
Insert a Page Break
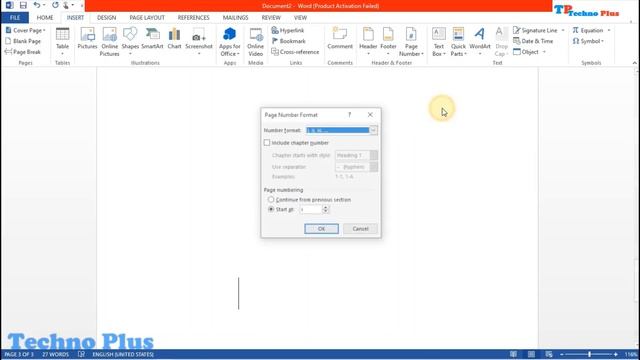tap(23, 52)
